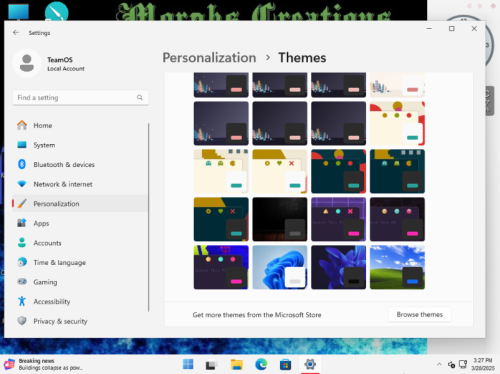
Task: Click the Windows Start button
Action: point(188,364)
